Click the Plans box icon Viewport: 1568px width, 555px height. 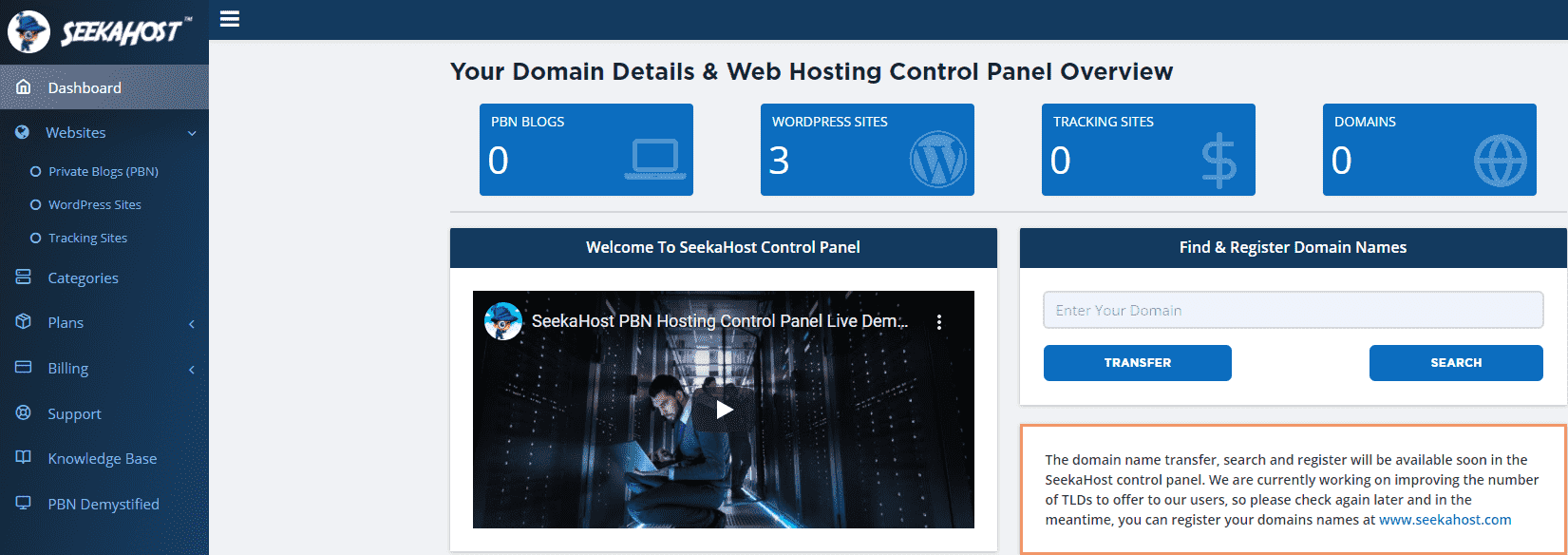click(24, 322)
